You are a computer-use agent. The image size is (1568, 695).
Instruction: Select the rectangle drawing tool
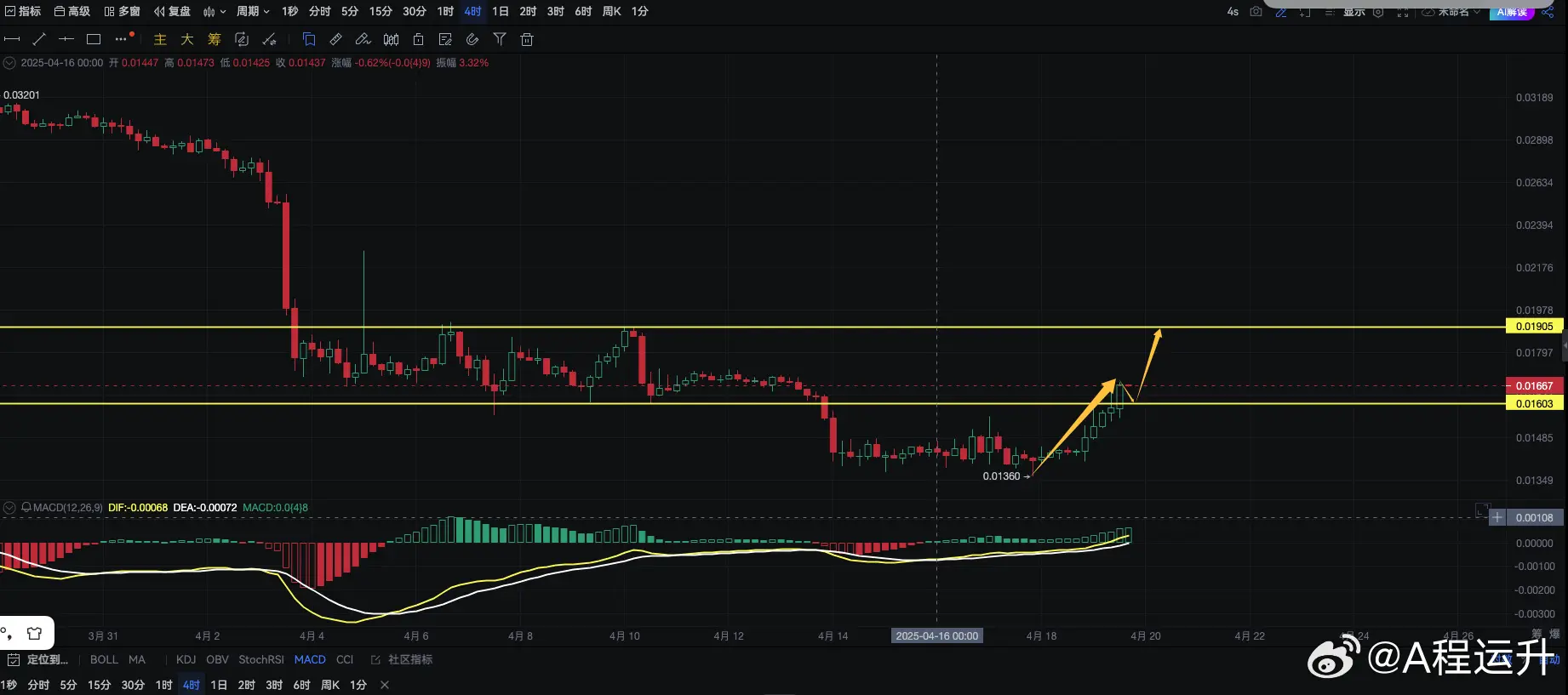[94, 39]
